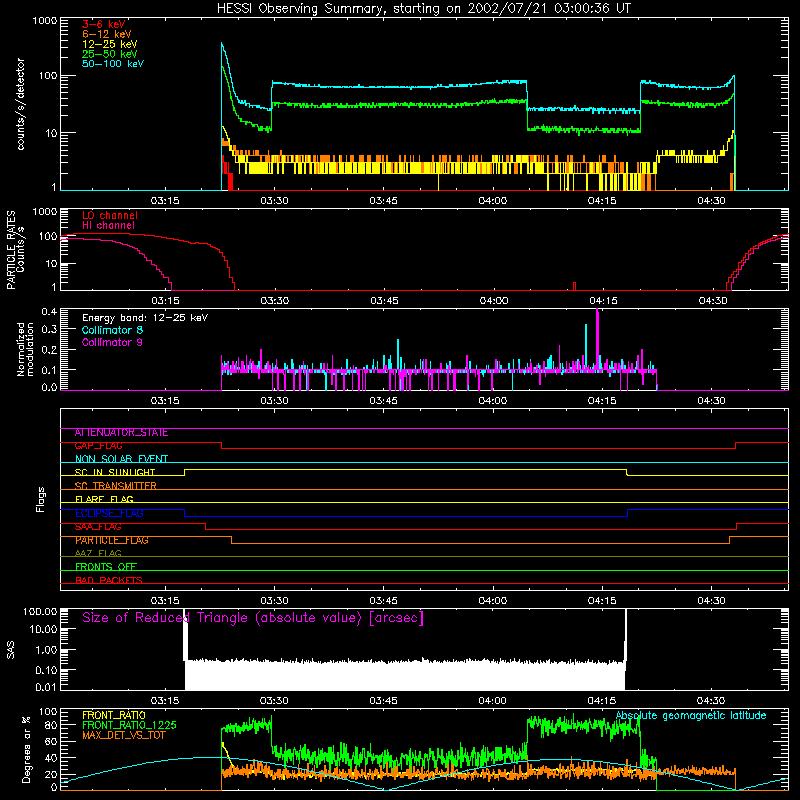Click the SC_TRANSMITTER flag label
Screen dimensions: 800x800
pos(115,486)
